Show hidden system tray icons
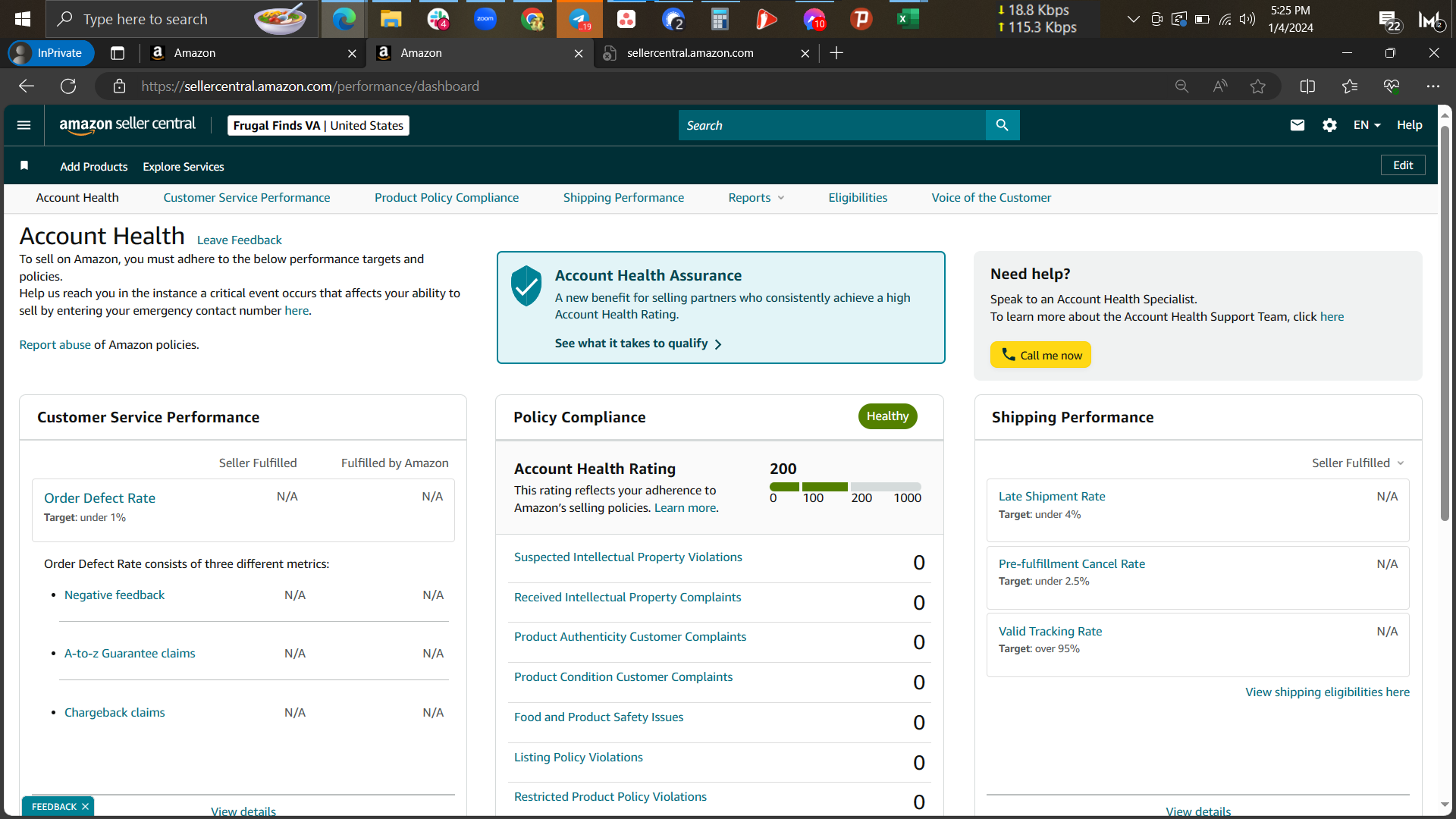The image size is (1456, 819). 1133,19
